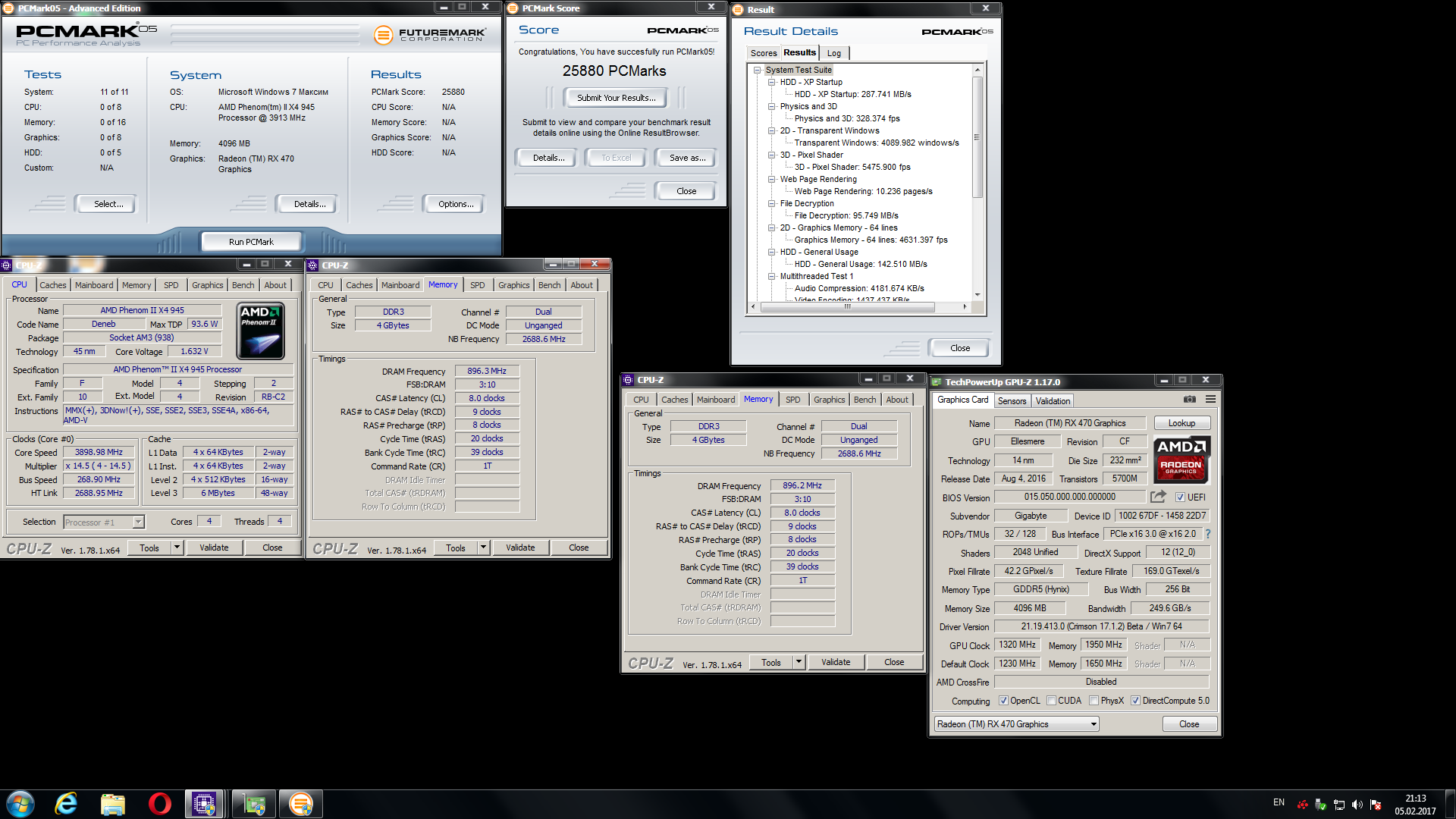This screenshot has height=819, width=1456.
Task: Switch to Sensors tab in GPU-Z
Action: tap(1012, 401)
